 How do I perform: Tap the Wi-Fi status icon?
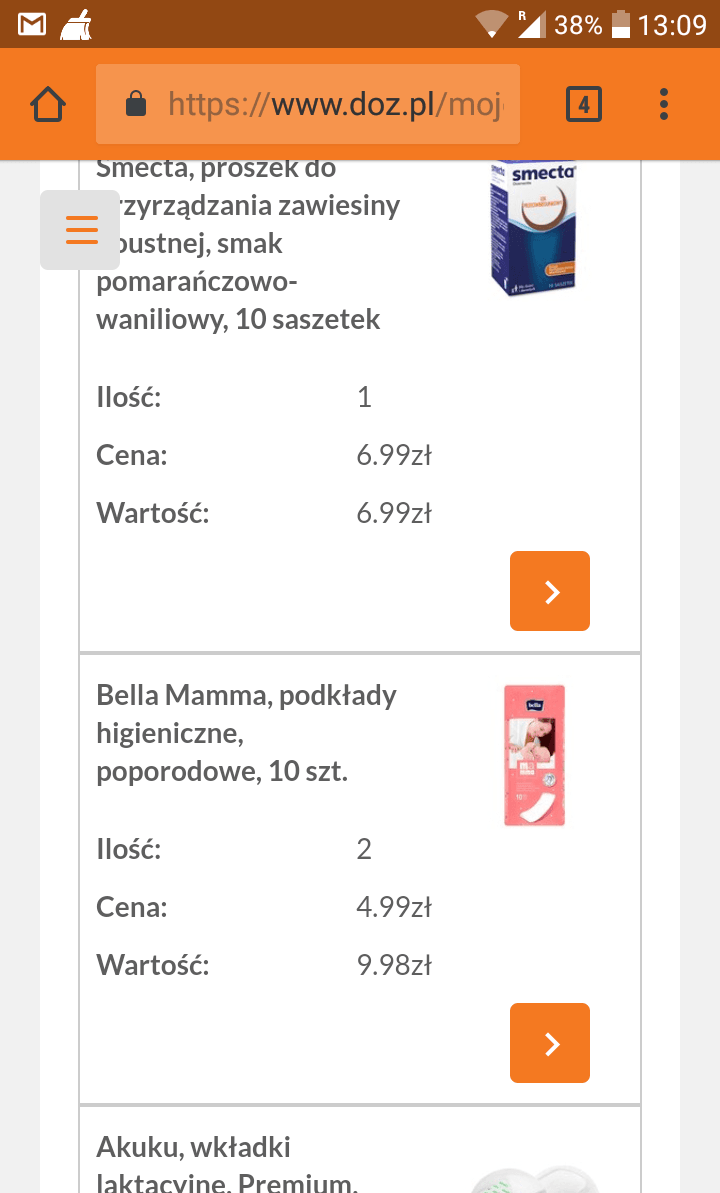491,24
